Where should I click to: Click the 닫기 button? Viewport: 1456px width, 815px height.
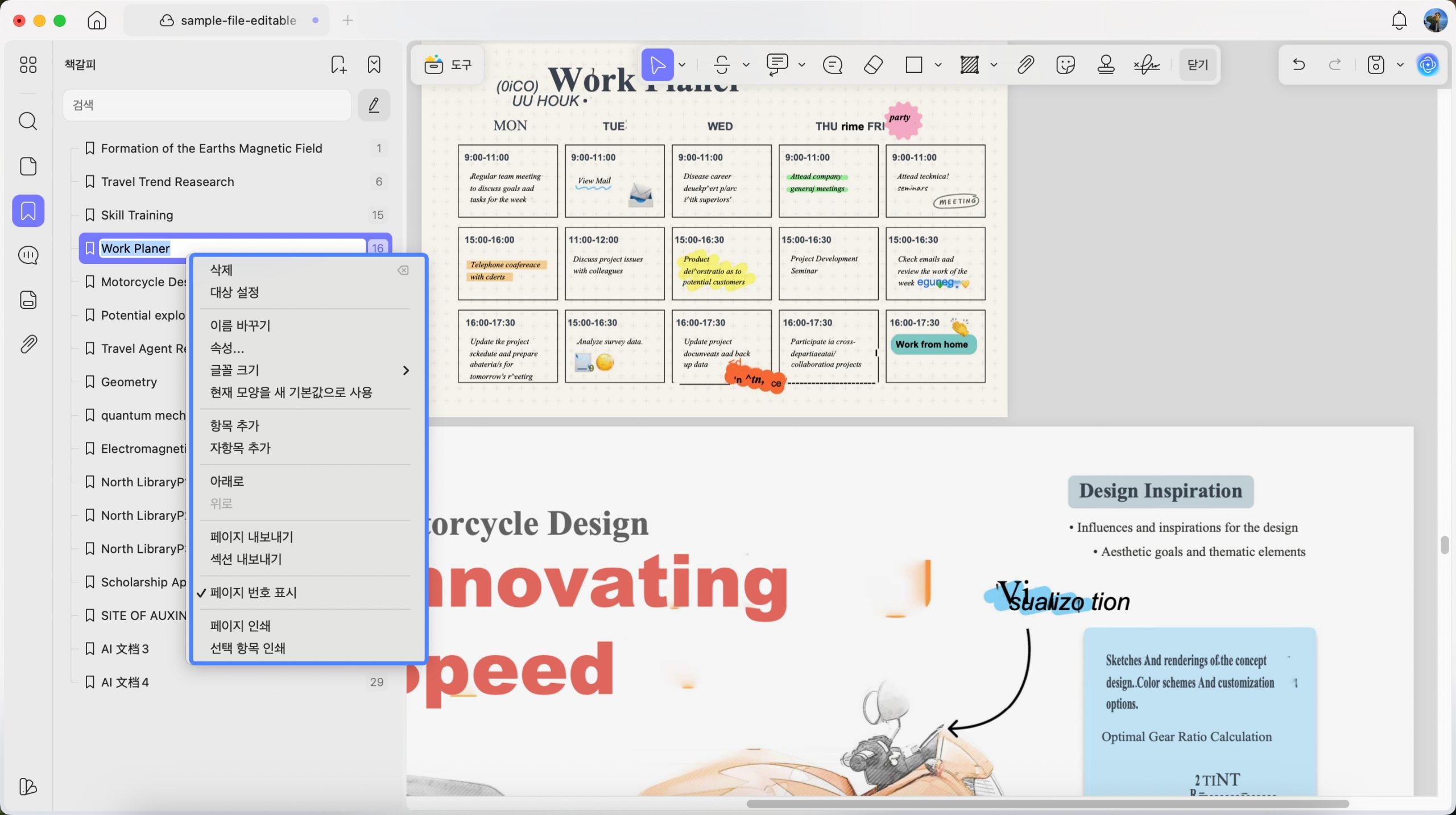1197,64
